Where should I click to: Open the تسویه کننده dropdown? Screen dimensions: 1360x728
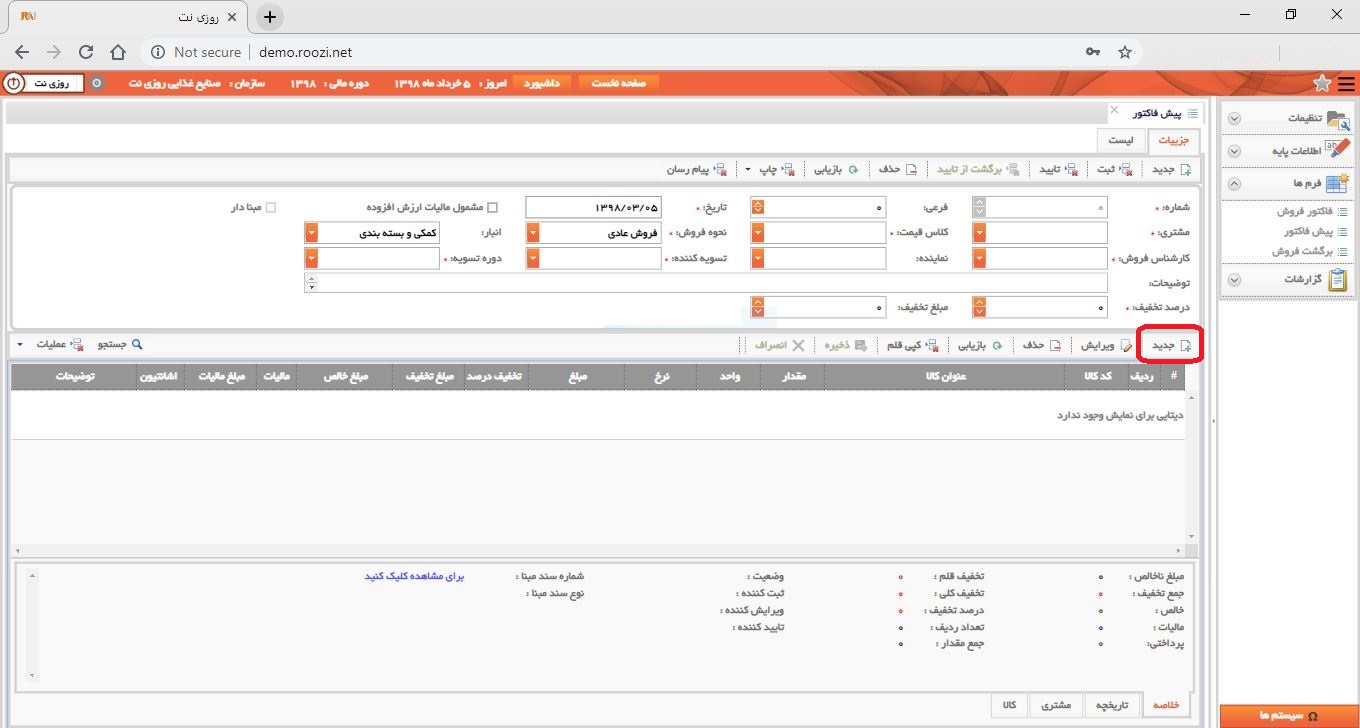point(533,258)
